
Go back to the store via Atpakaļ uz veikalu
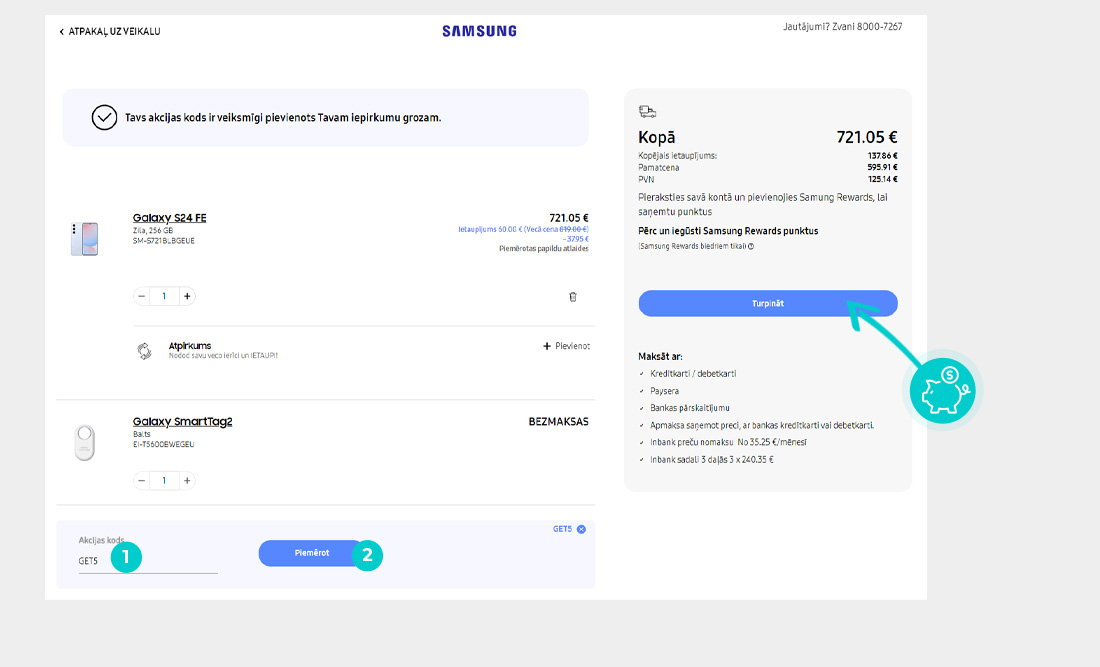pos(110,32)
